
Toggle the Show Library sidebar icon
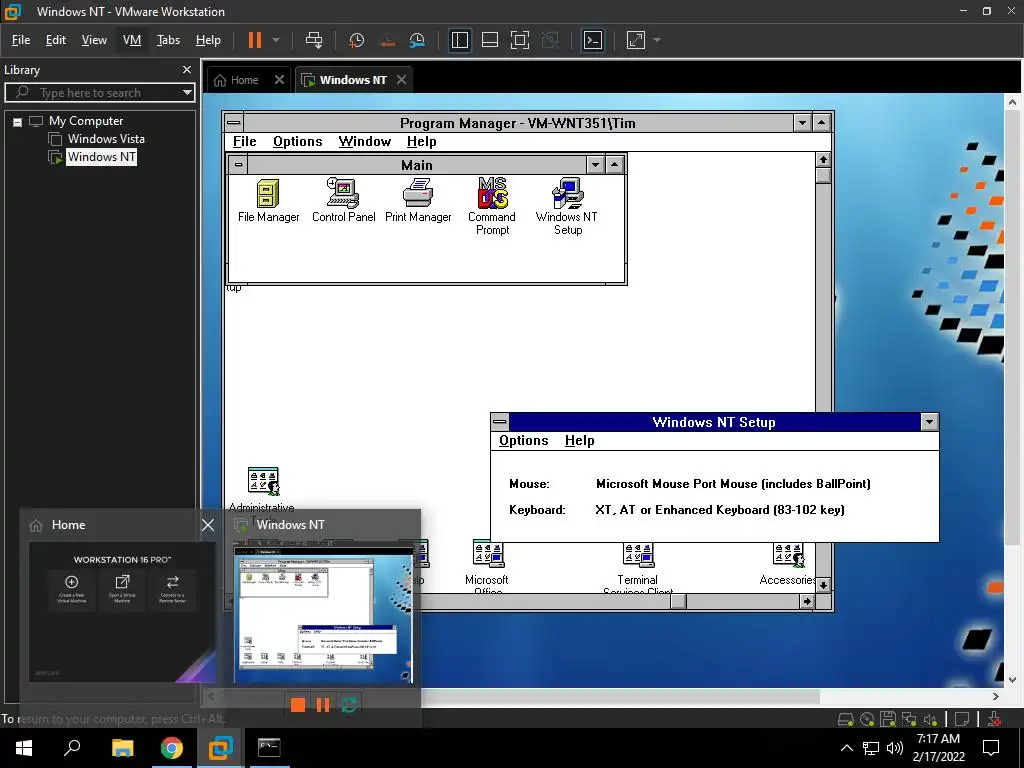(x=460, y=40)
